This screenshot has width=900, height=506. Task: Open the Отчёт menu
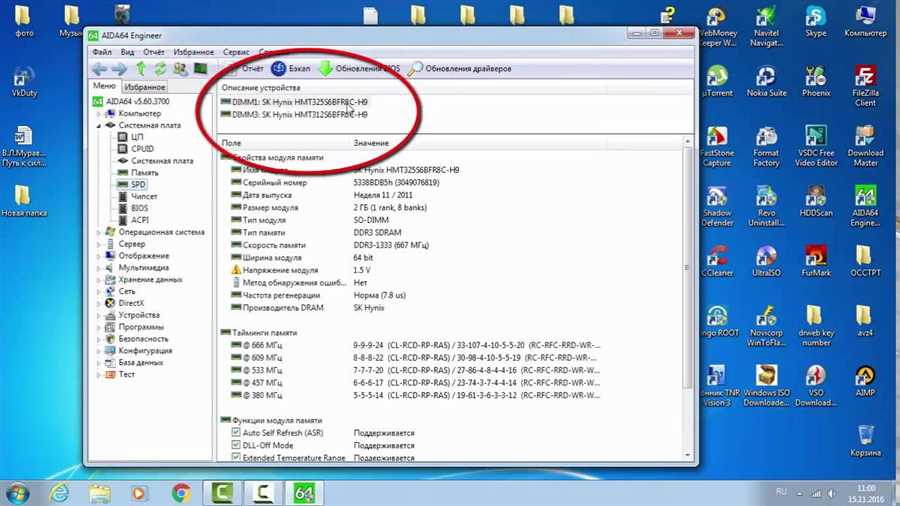click(x=154, y=52)
